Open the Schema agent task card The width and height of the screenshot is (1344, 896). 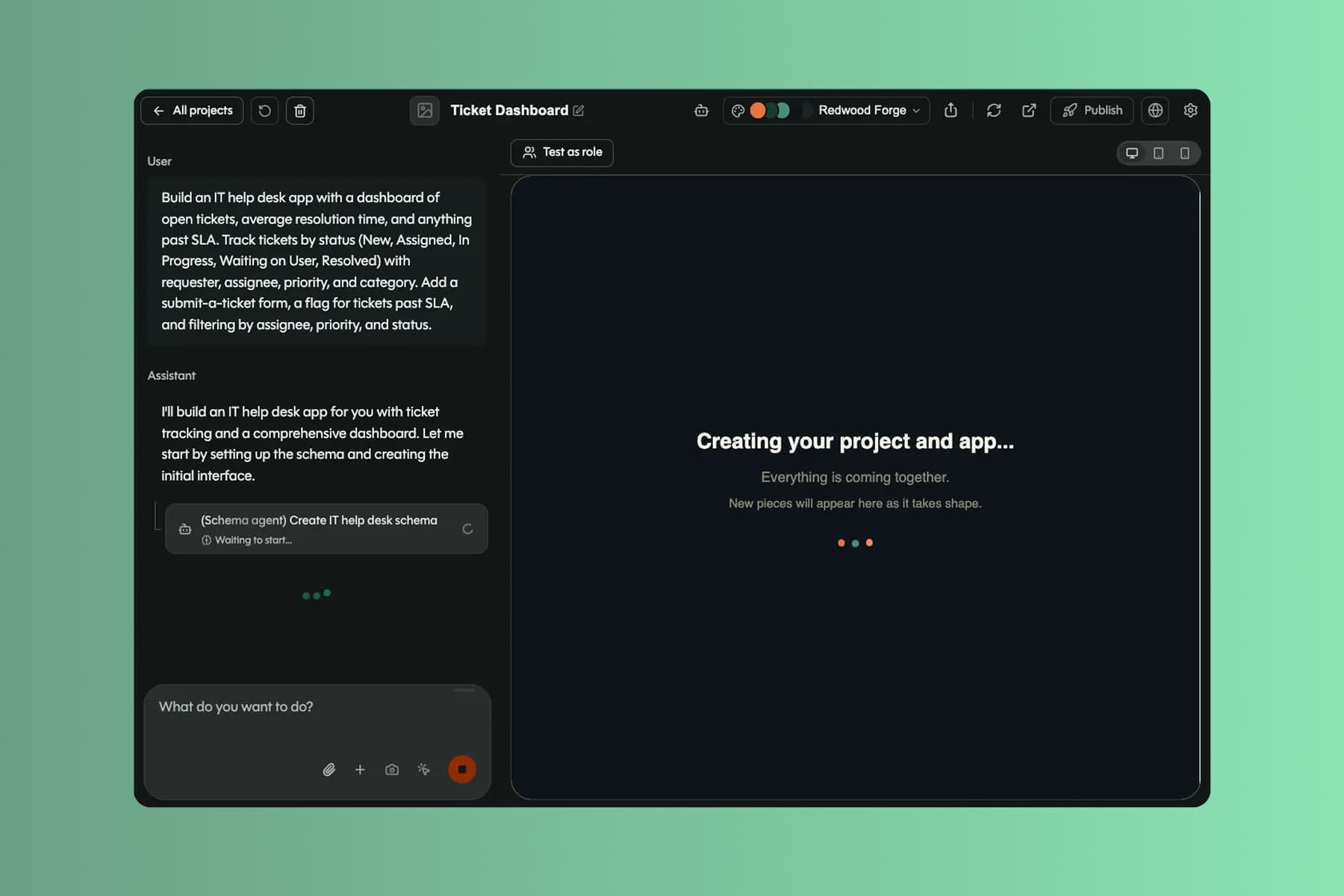pyautogui.click(x=326, y=529)
